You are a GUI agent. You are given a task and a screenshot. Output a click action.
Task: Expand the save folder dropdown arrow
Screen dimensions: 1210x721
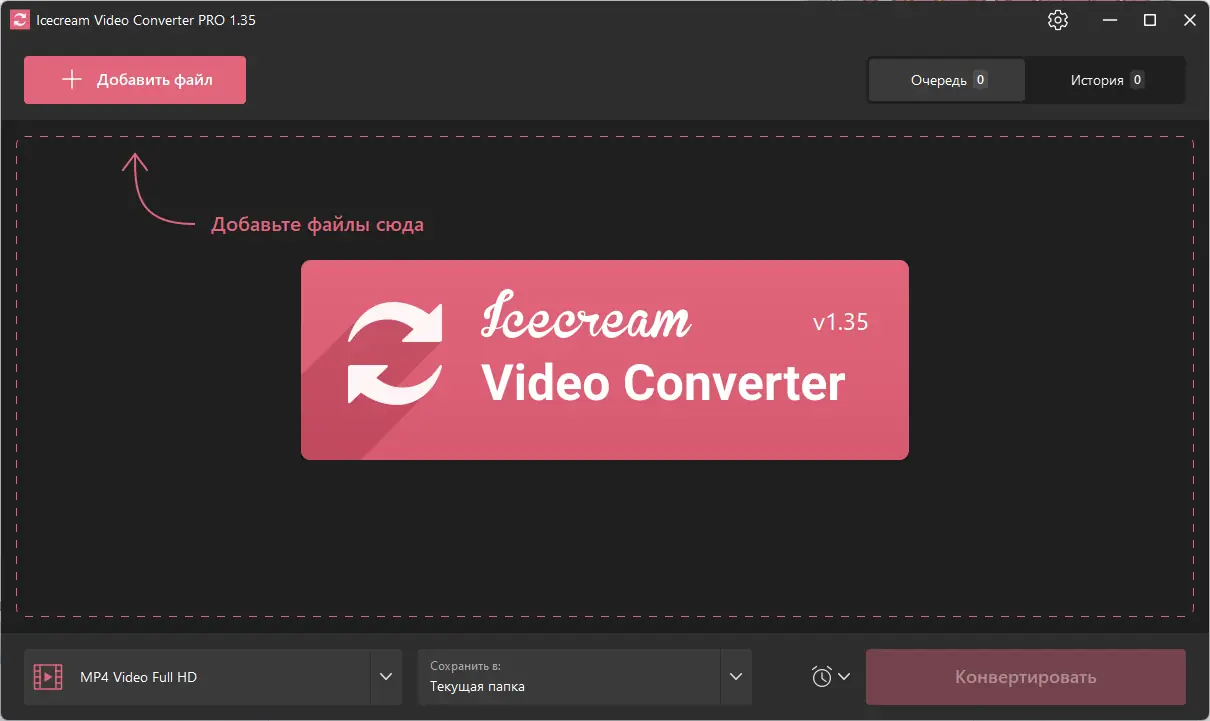coord(736,677)
